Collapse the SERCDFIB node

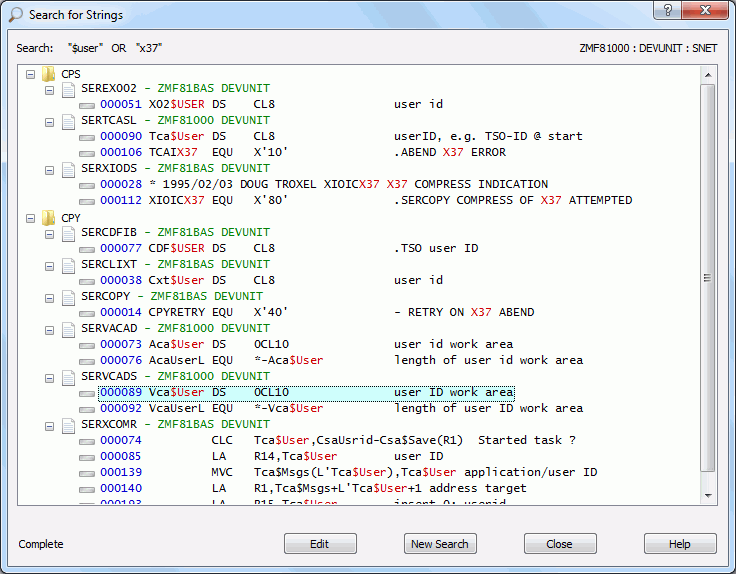49,234
